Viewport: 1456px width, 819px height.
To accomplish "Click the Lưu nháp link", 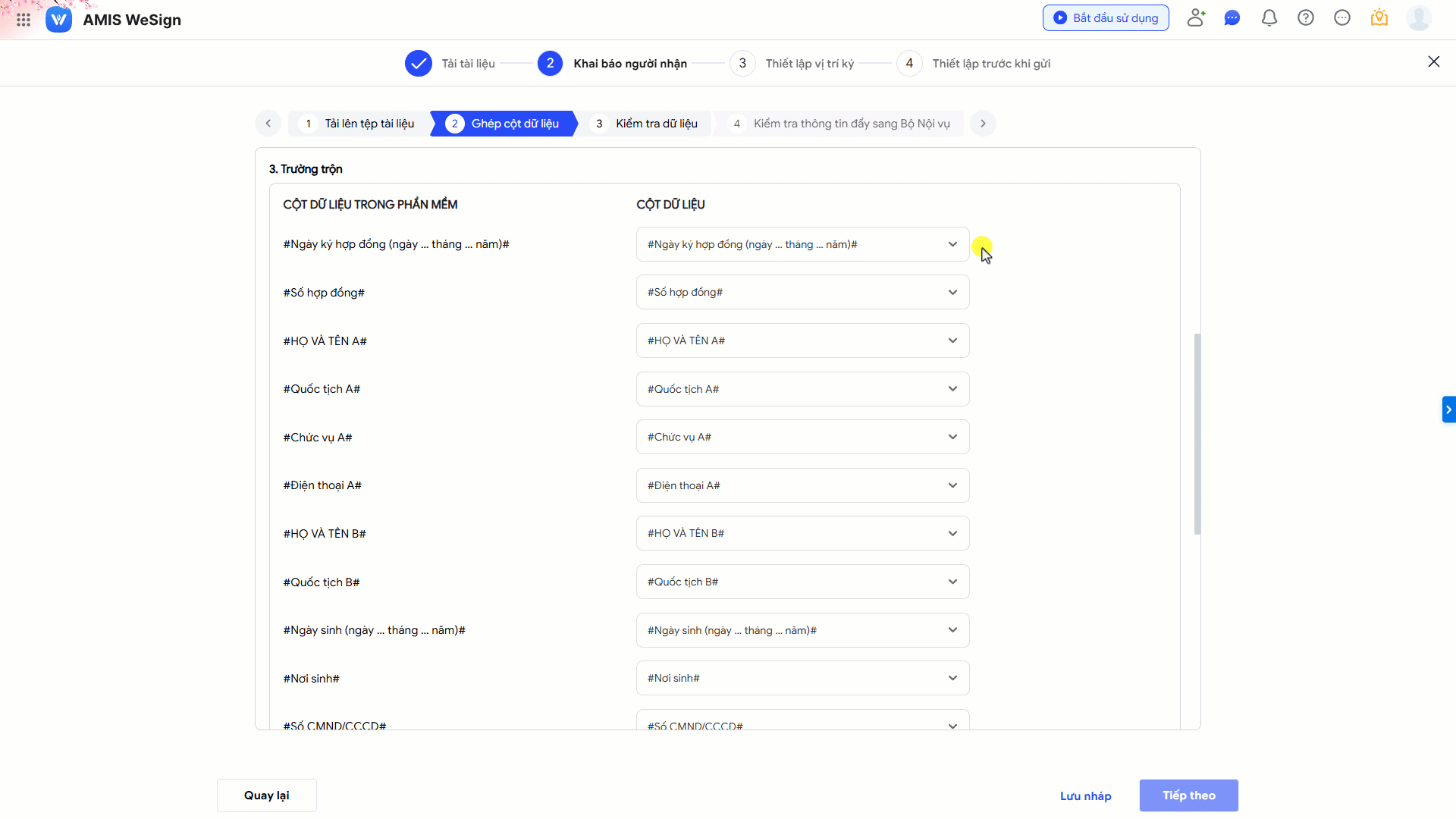I will pos(1085,795).
